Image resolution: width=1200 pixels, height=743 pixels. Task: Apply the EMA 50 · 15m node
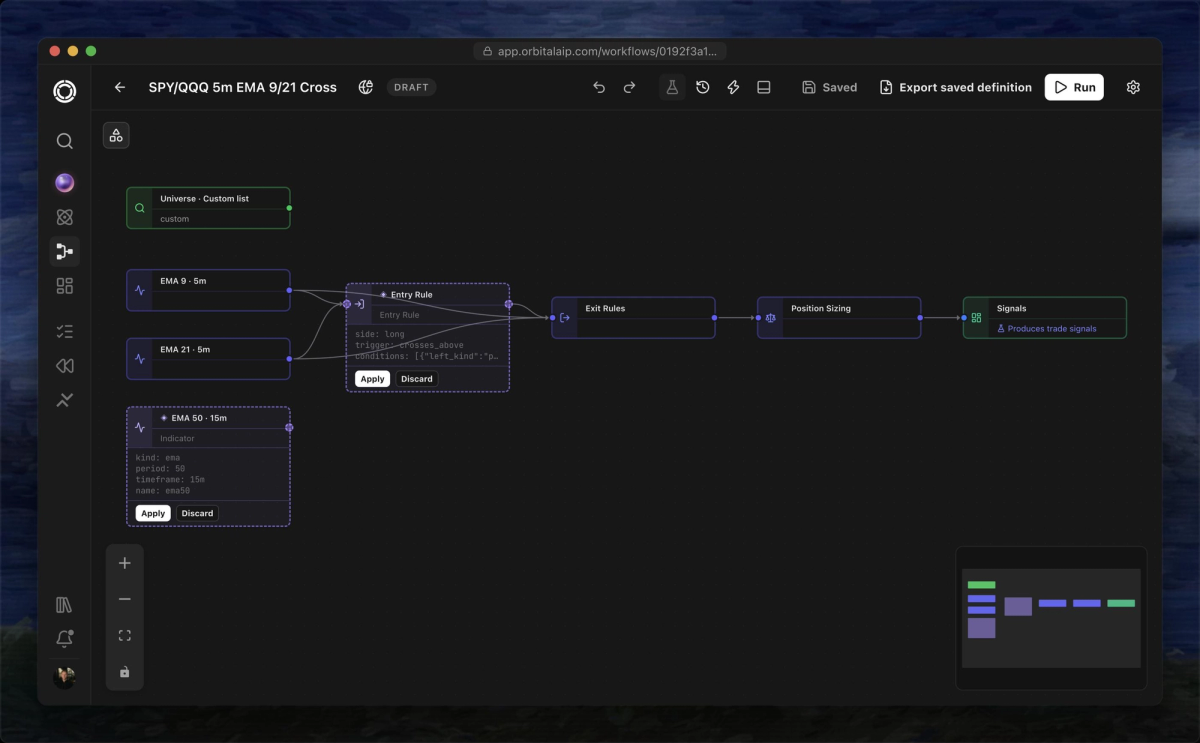point(153,513)
